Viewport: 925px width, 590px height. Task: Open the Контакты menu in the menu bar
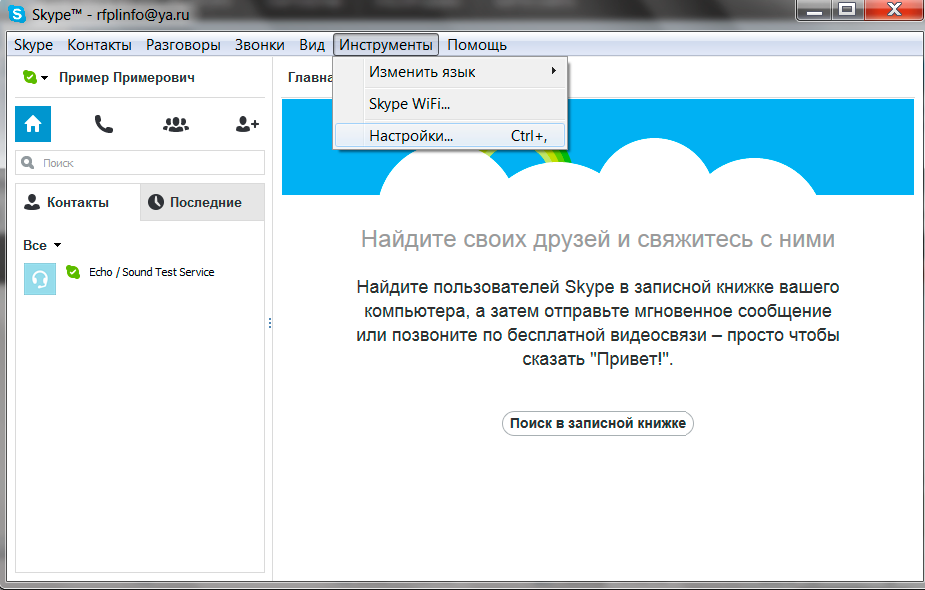99,45
